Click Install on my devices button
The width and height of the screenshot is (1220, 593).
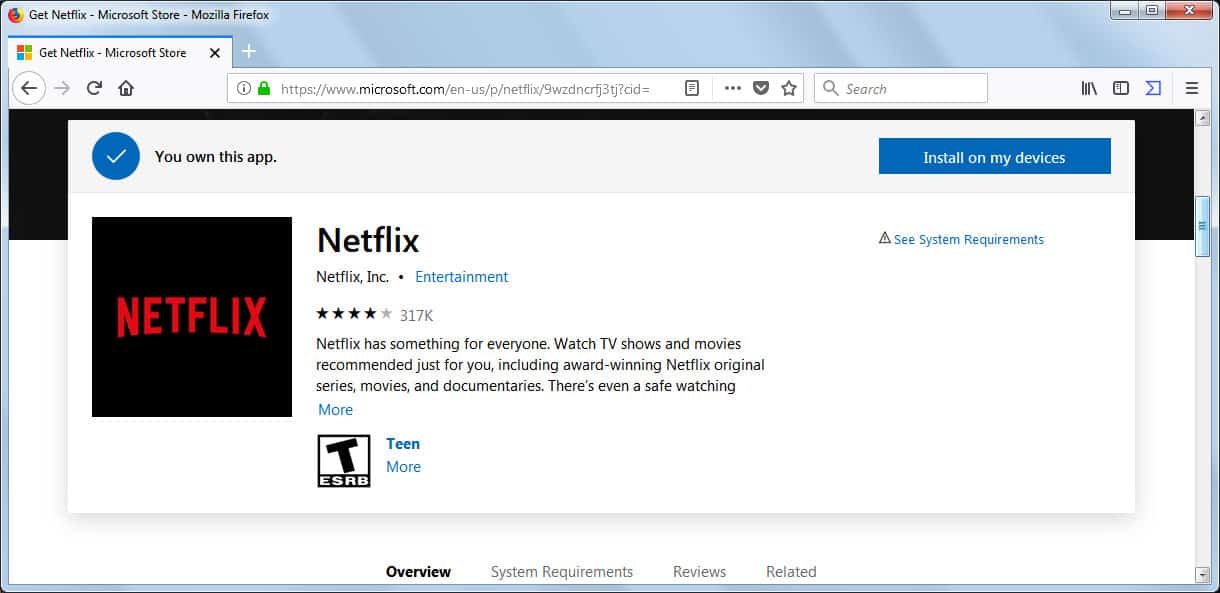coord(993,156)
